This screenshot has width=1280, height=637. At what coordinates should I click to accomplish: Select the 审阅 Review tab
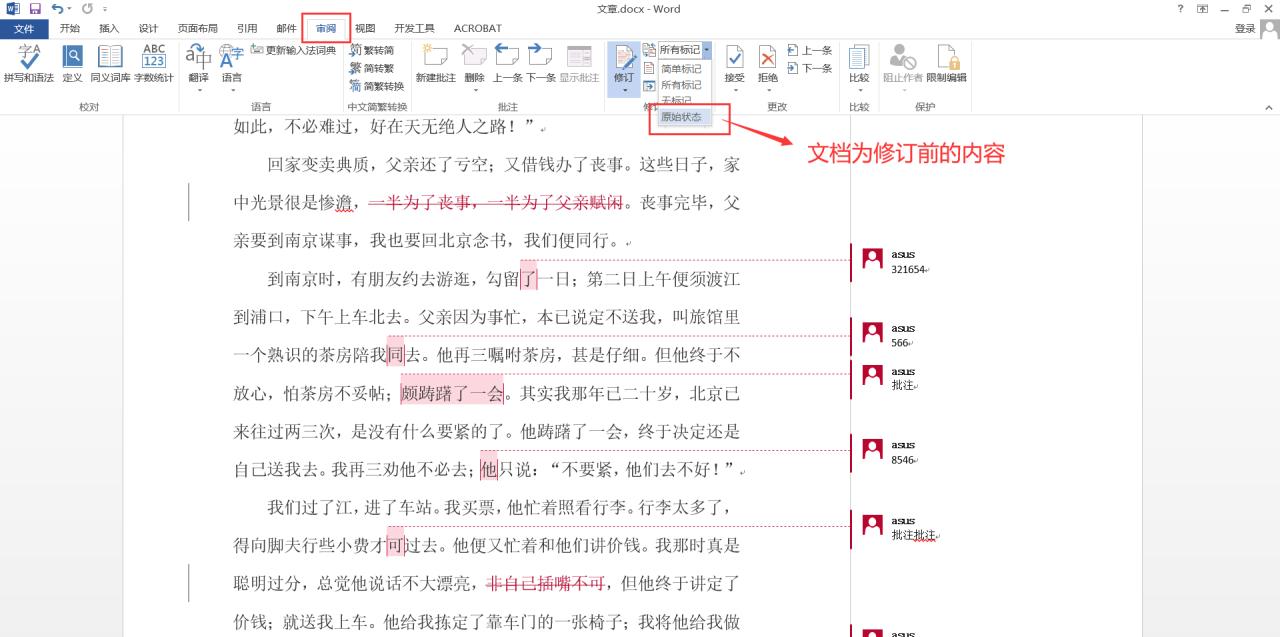(326, 28)
